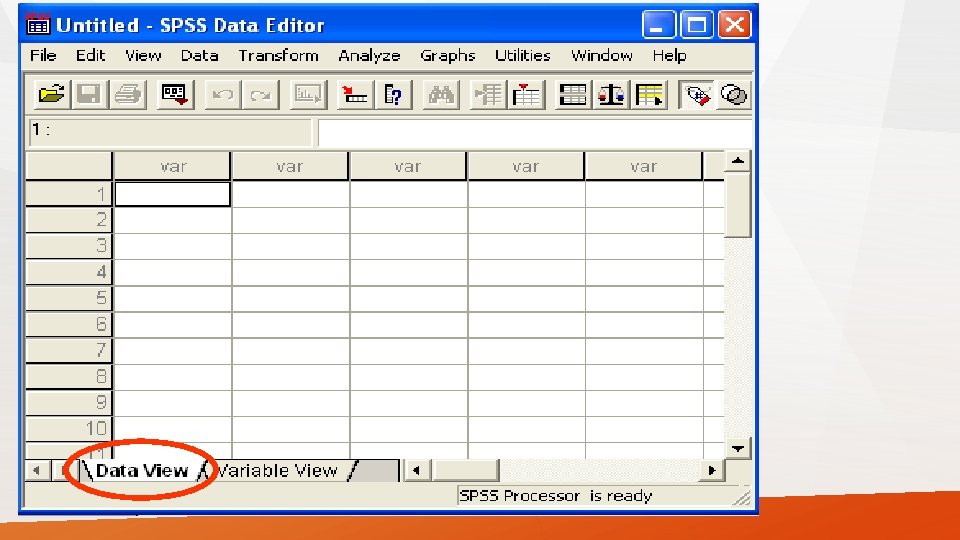Click the Go to Chart icon

[x=308, y=95]
